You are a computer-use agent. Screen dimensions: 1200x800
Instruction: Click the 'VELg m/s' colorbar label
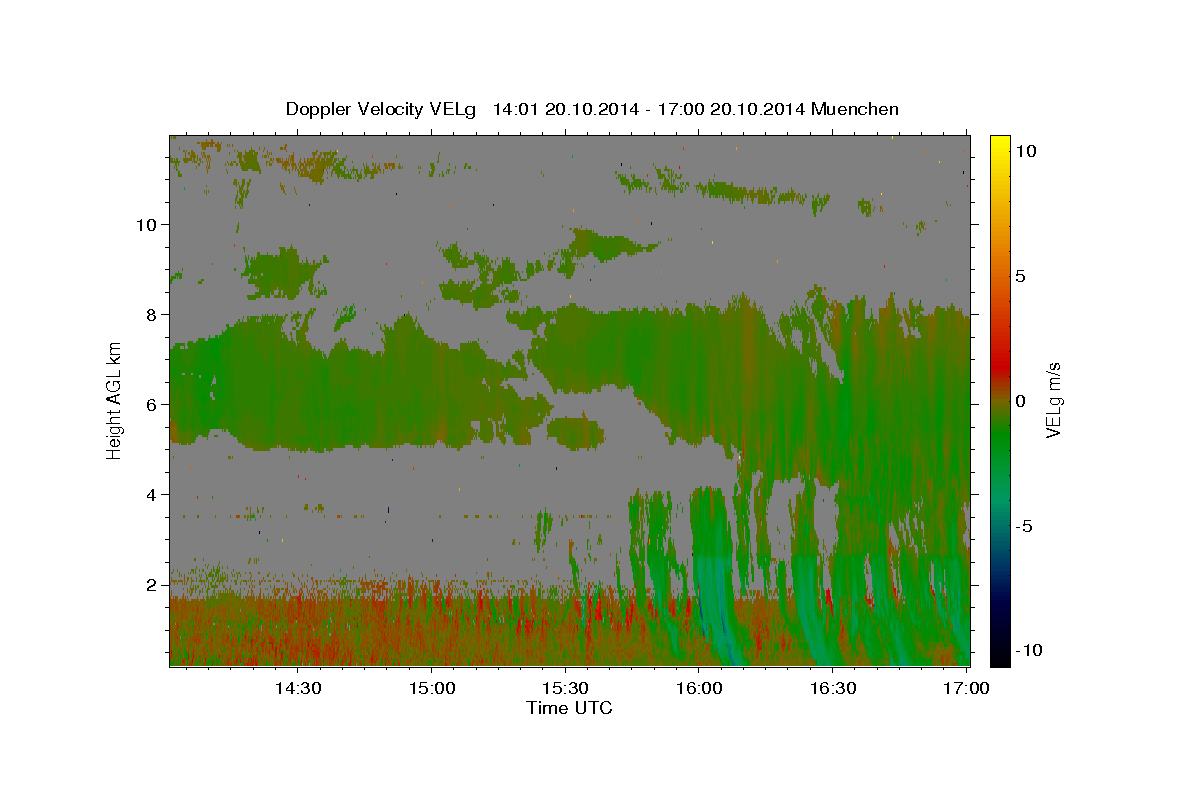[x=1053, y=400]
